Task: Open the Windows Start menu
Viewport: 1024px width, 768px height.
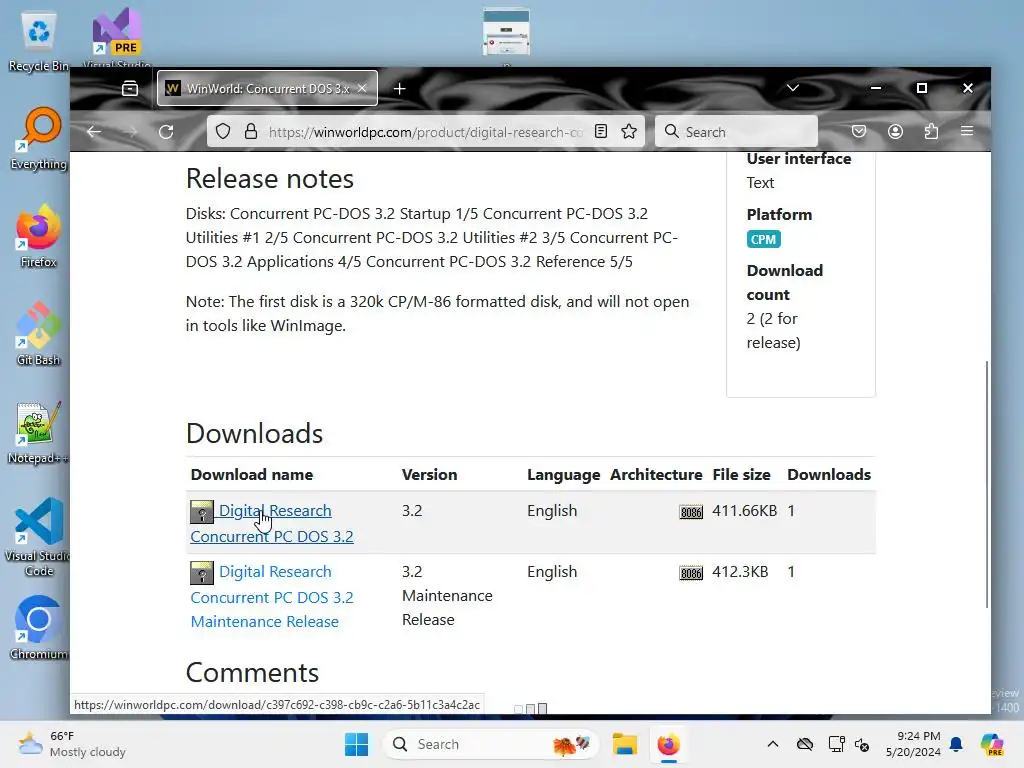Action: [357, 744]
